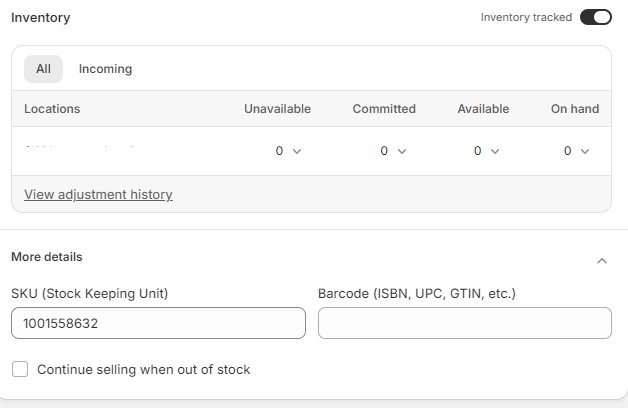Click the Available column header
This screenshot has width=628, height=408.
[483, 109]
